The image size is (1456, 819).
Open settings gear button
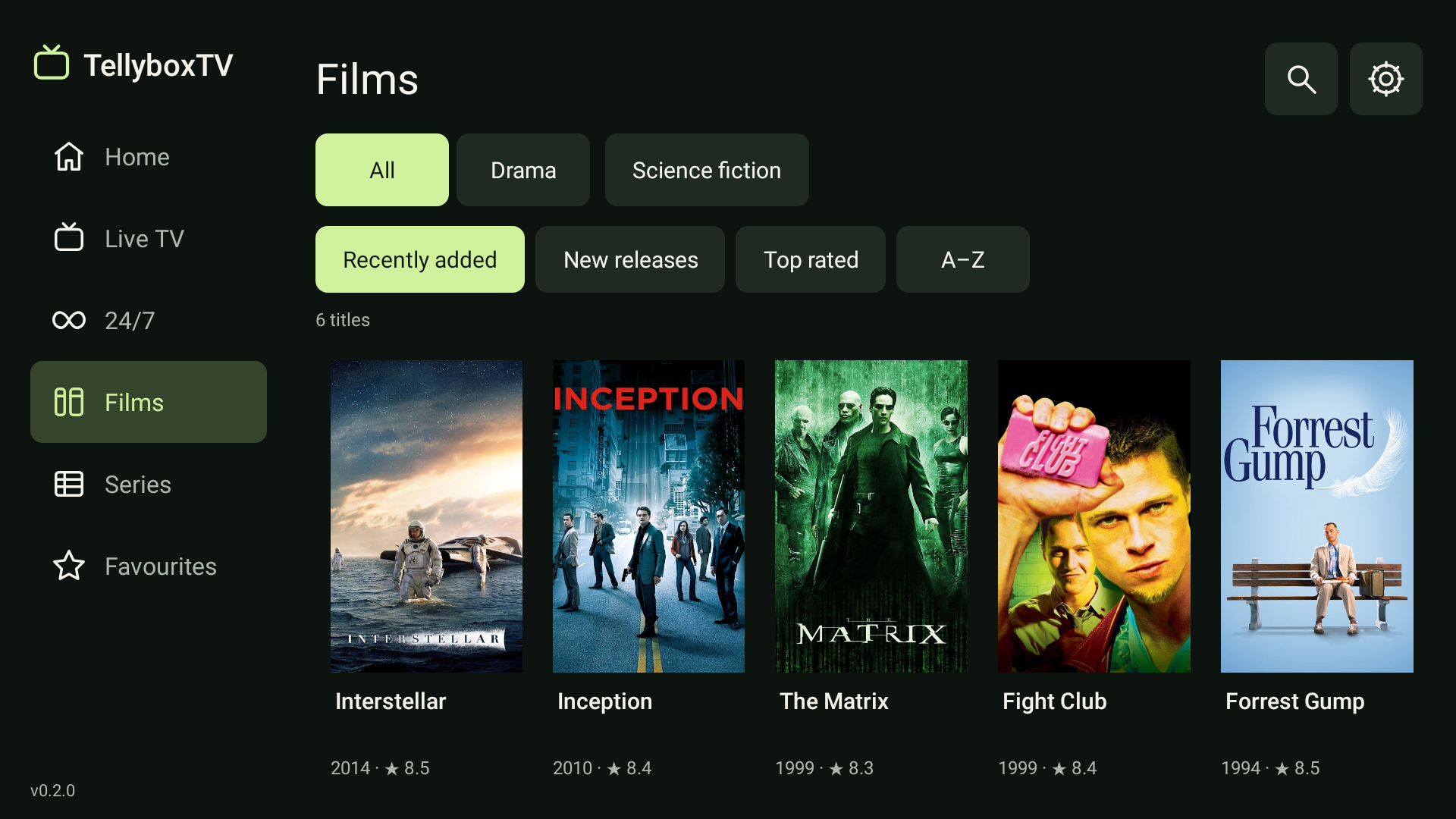click(x=1385, y=79)
